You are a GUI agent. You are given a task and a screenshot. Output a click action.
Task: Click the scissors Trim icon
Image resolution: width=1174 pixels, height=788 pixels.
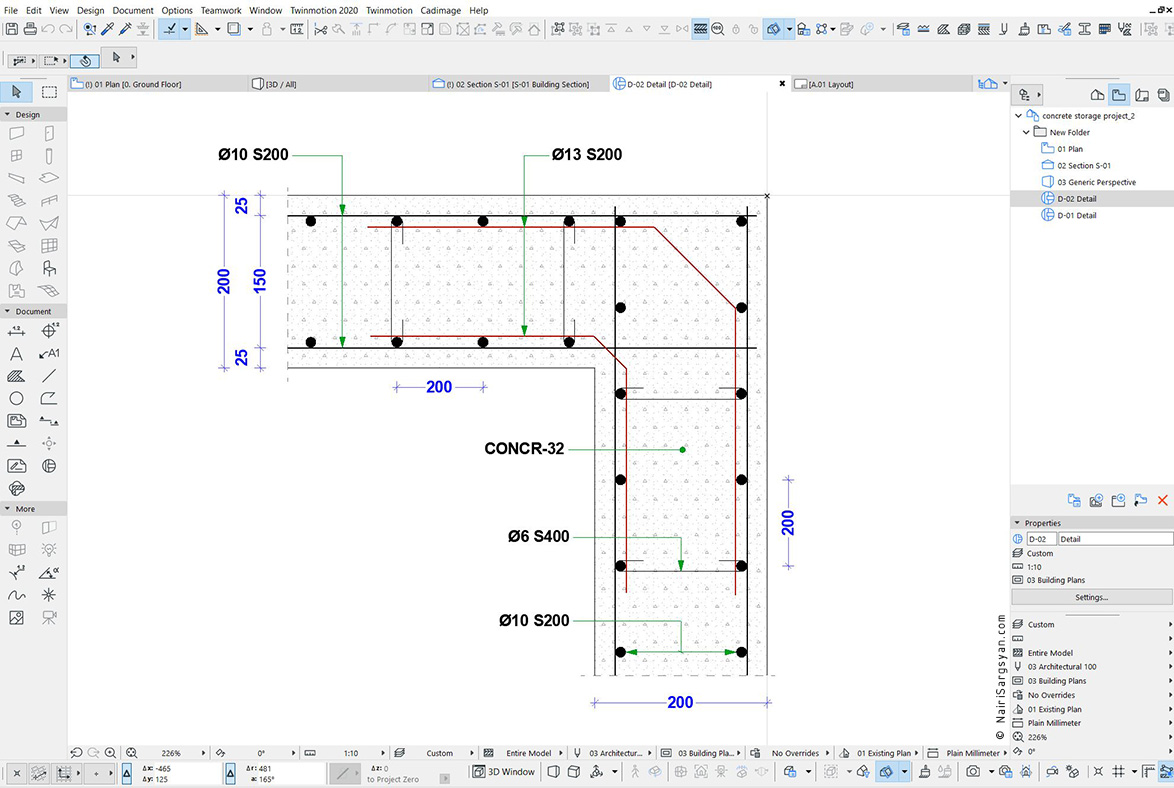320,29
